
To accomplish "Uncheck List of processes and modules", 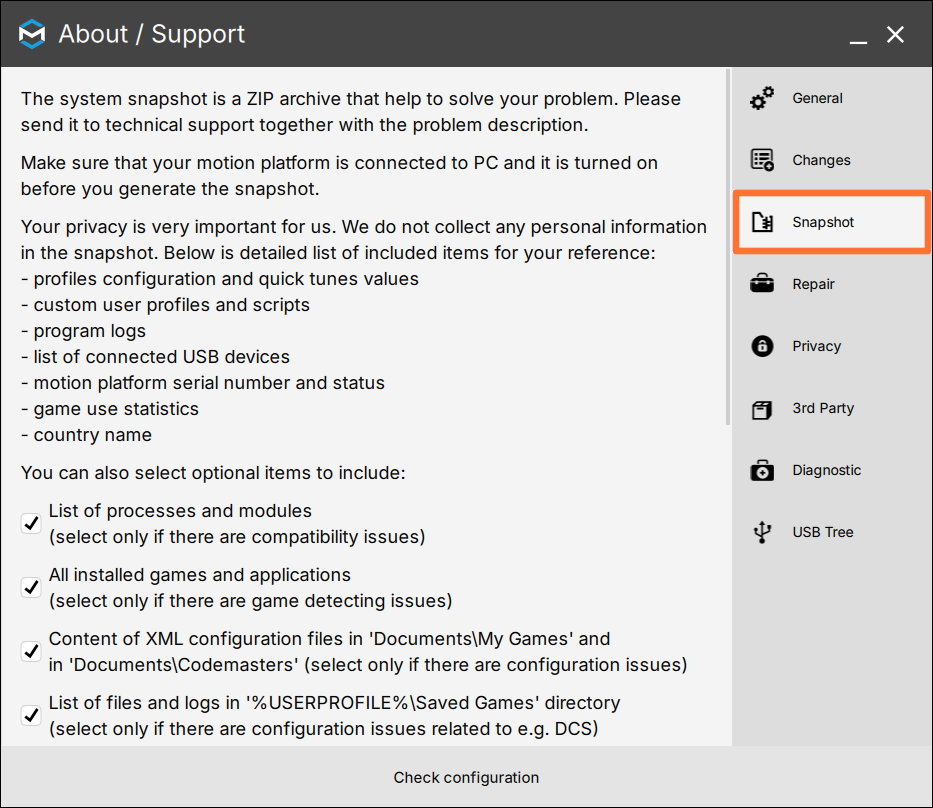I will click(31, 524).
